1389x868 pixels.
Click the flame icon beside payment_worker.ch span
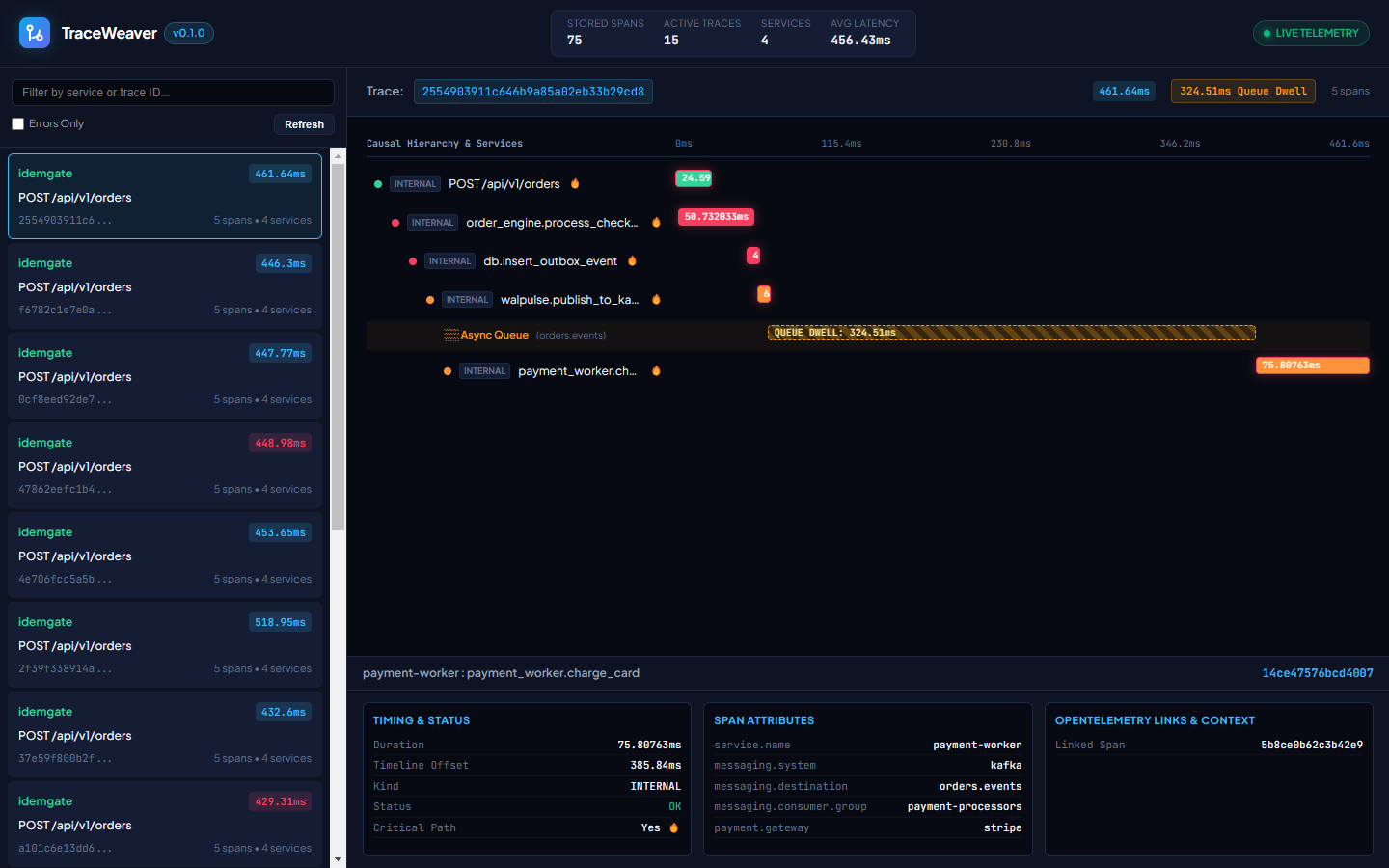click(x=656, y=370)
